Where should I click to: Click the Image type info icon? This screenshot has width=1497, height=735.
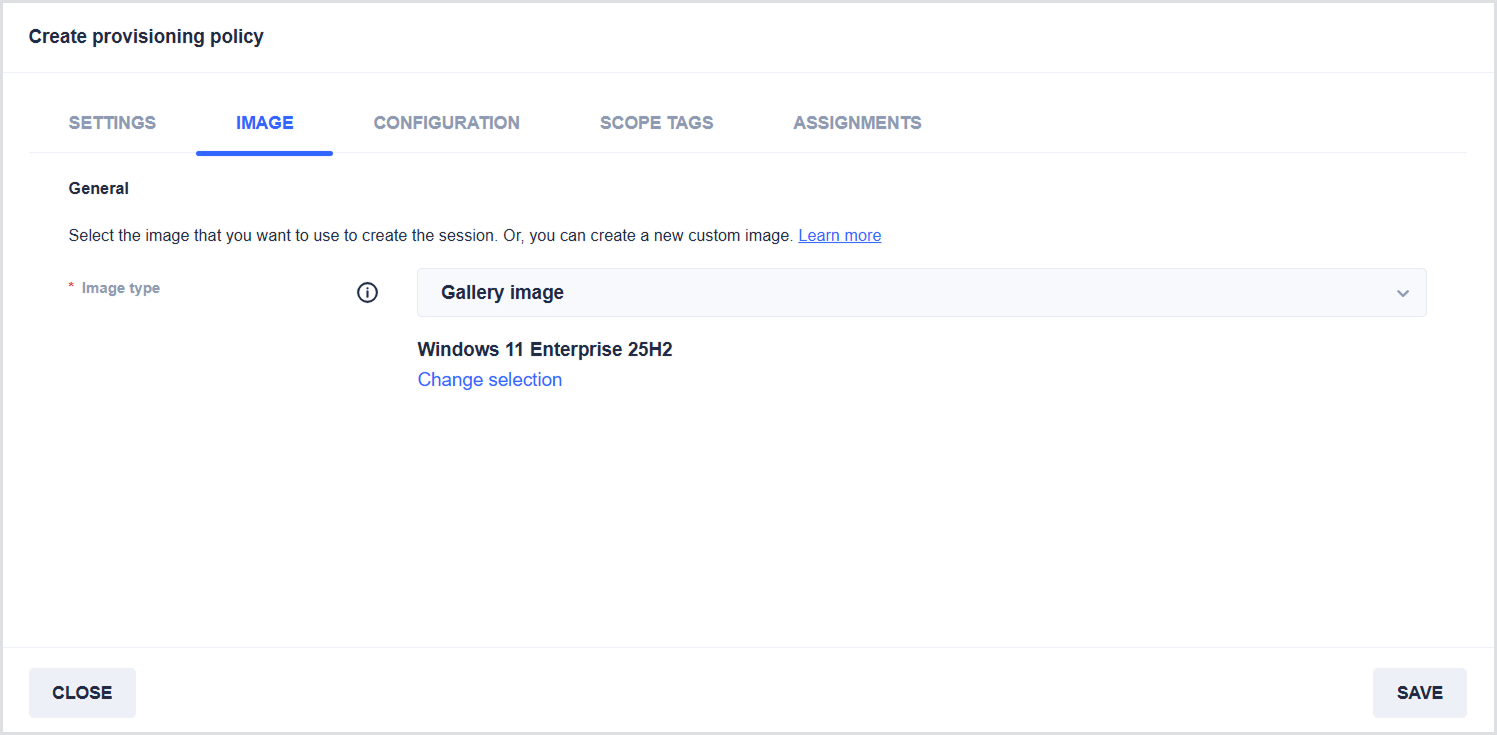pos(367,293)
